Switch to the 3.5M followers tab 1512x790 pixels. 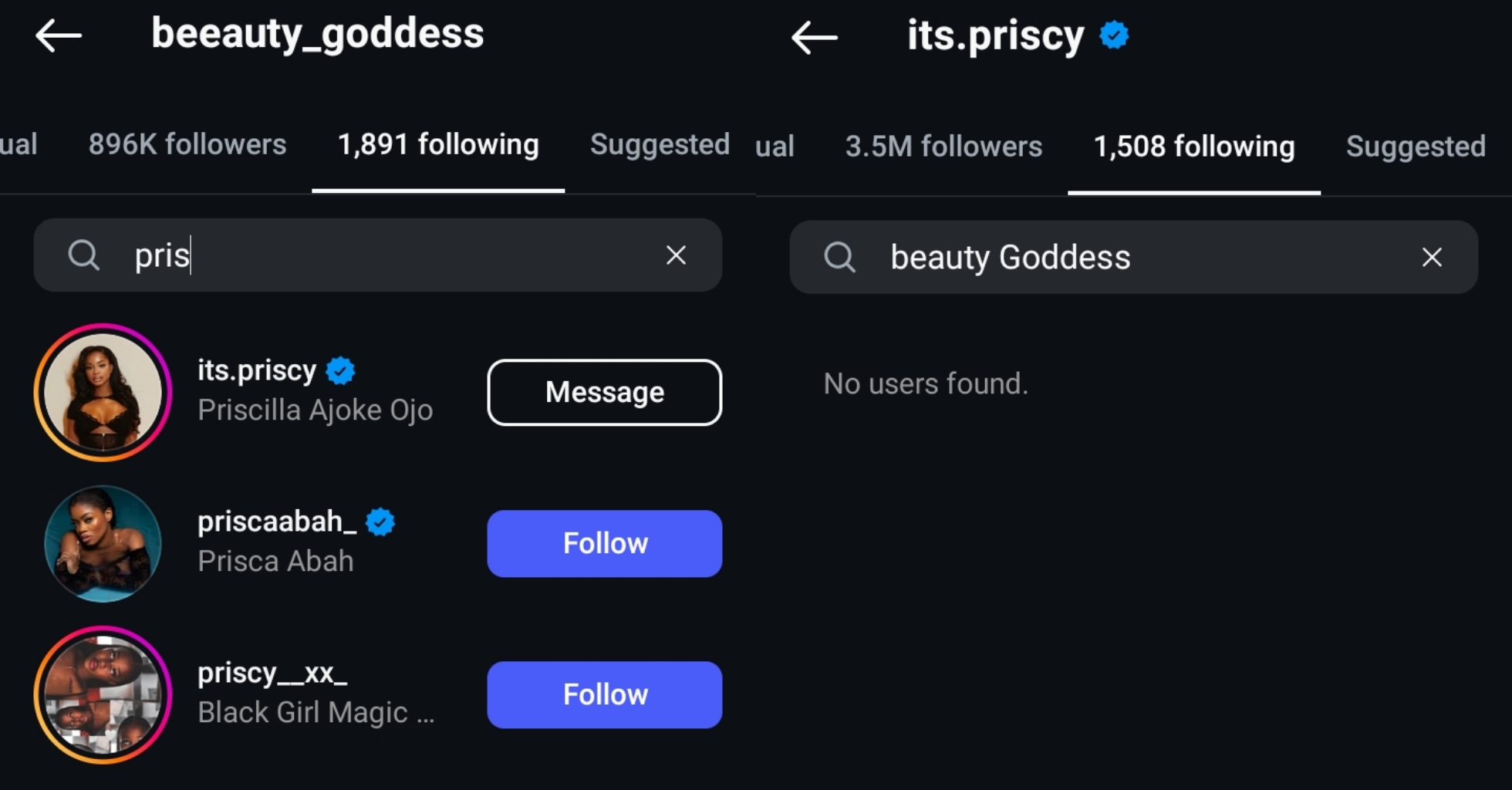tap(943, 147)
